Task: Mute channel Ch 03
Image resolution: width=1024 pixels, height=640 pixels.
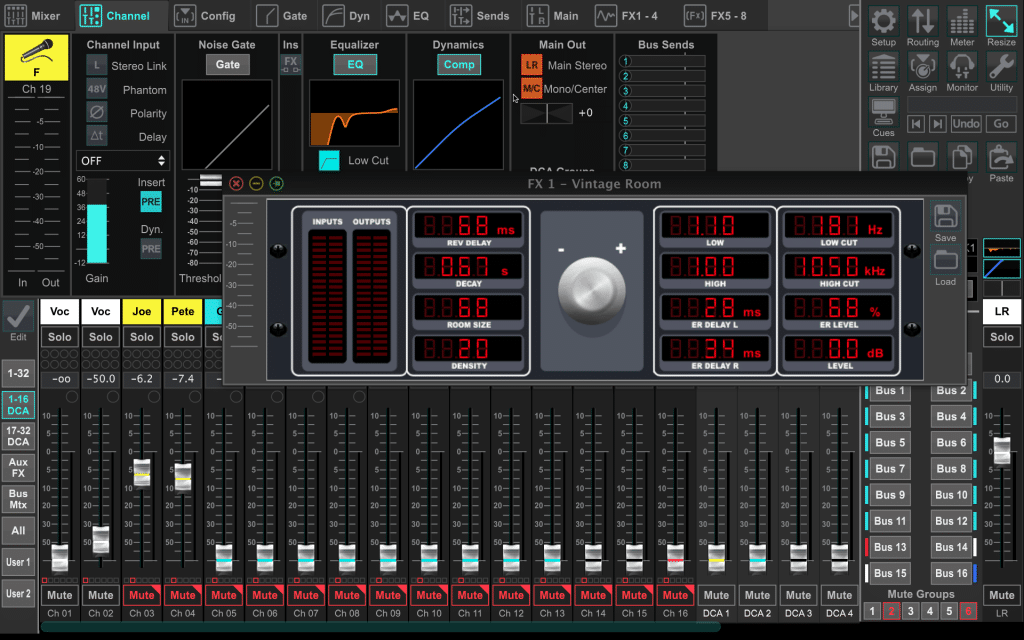Action: [x=141, y=595]
